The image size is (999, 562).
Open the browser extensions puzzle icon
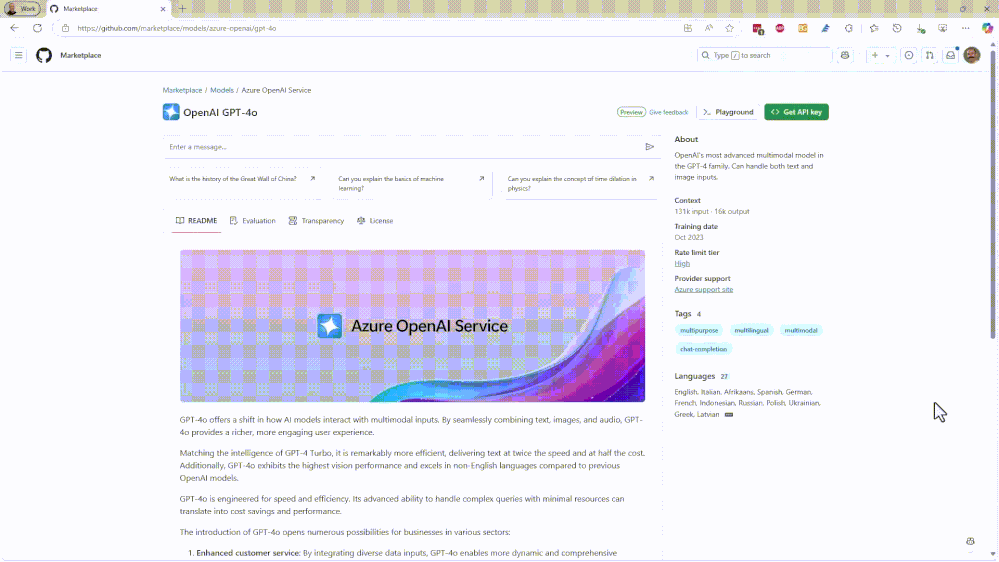849,28
